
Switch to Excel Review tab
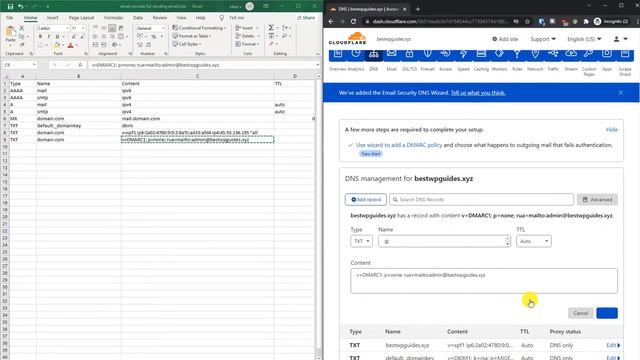pyautogui.click(x=160, y=18)
